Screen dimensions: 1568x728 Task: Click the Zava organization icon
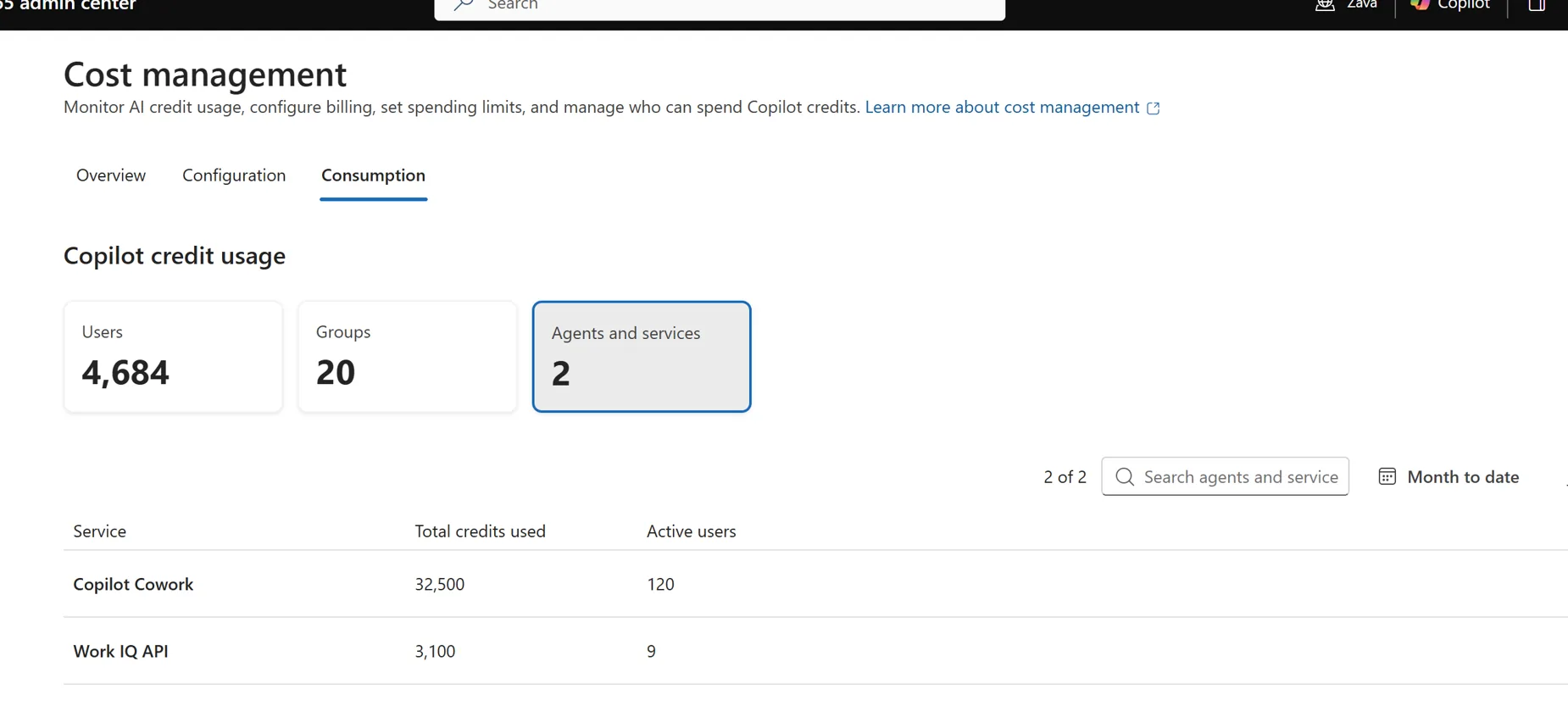[x=1325, y=4]
